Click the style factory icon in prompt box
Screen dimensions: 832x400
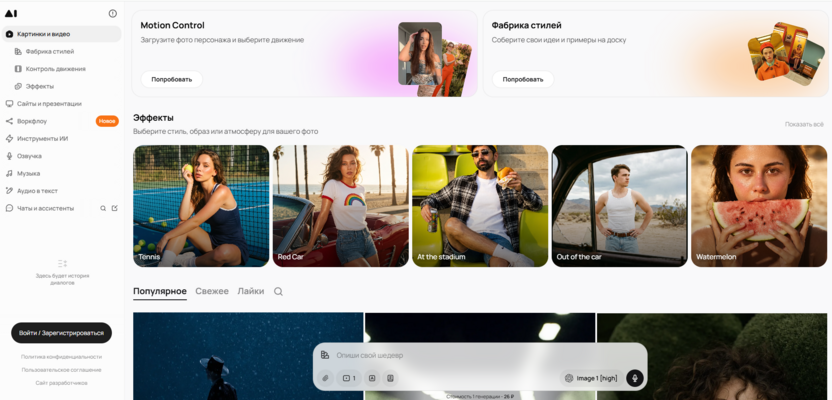click(325, 355)
